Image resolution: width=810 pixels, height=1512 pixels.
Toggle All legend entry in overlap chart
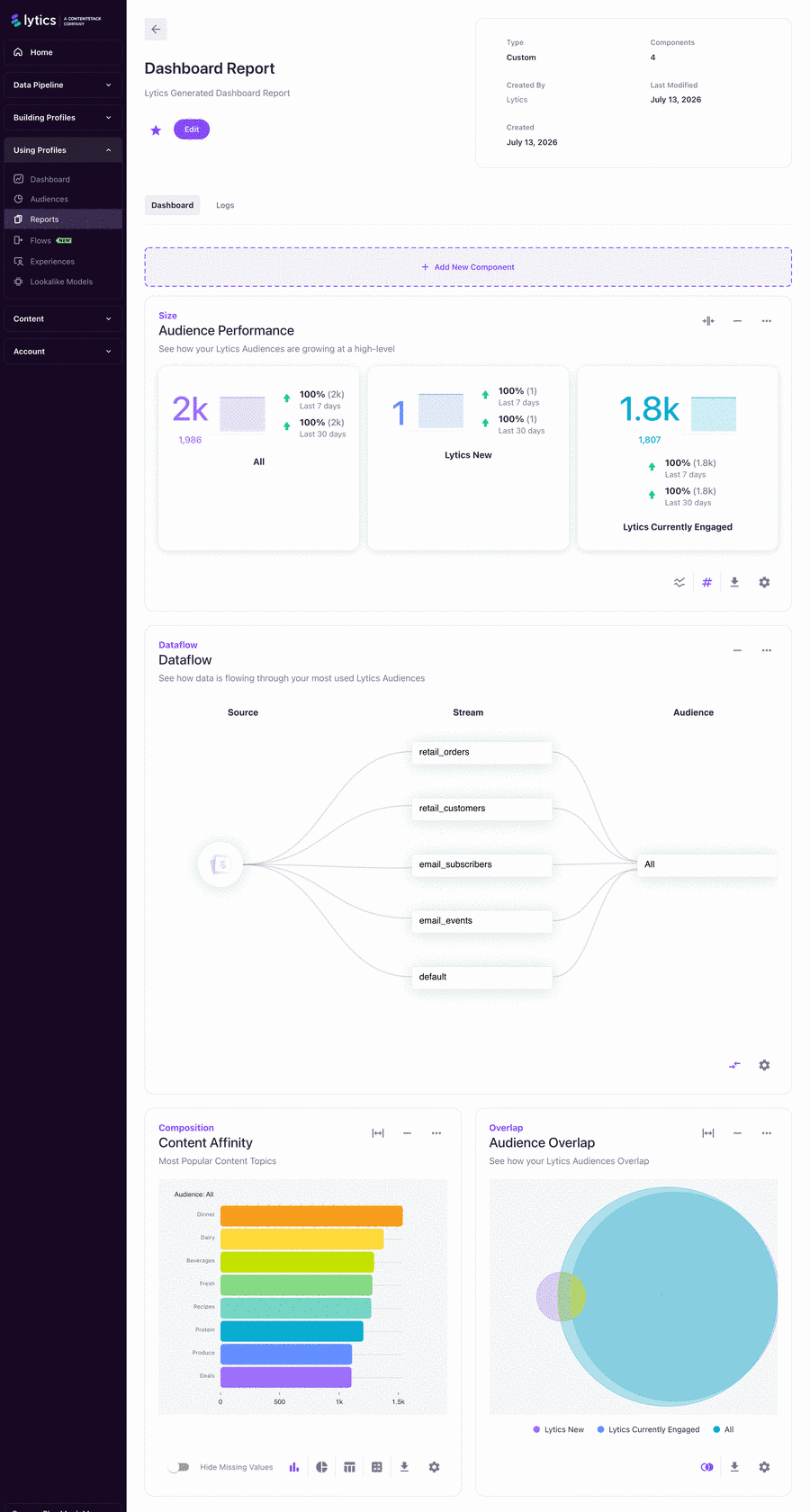pyautogui.click(x=724, y=1429)
